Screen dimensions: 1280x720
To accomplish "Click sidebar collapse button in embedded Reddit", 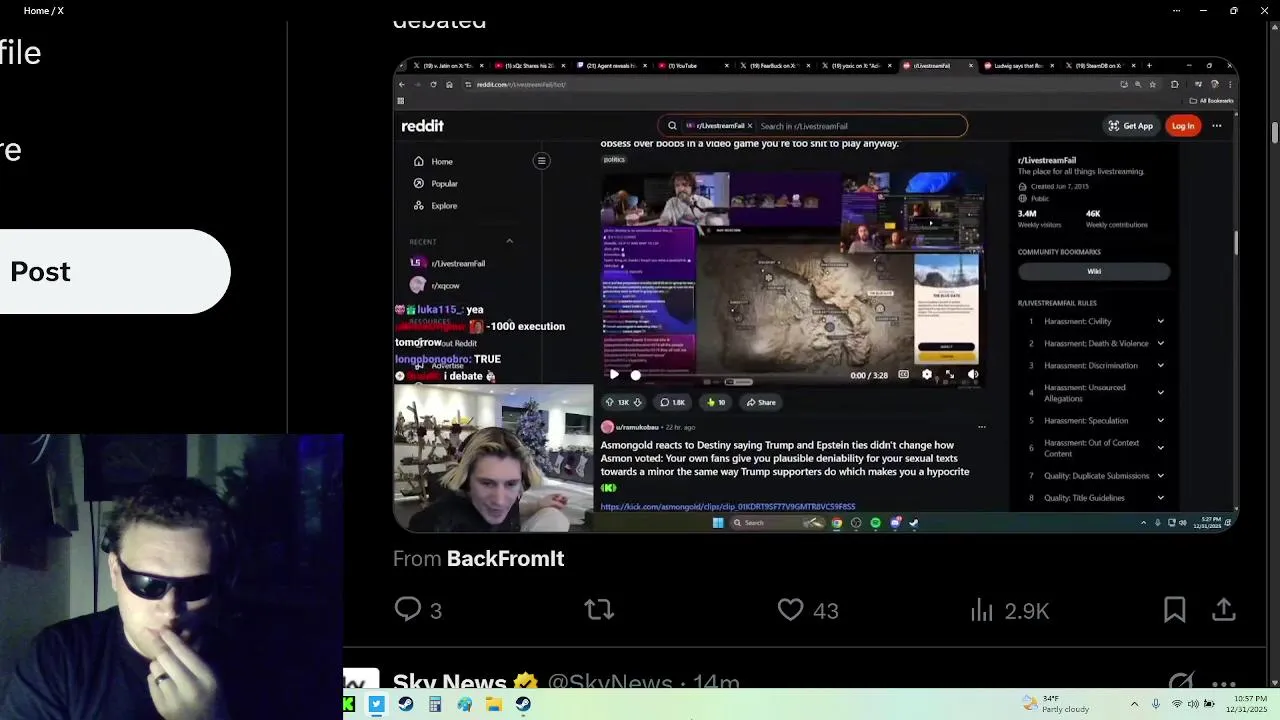I will (541, 161).
